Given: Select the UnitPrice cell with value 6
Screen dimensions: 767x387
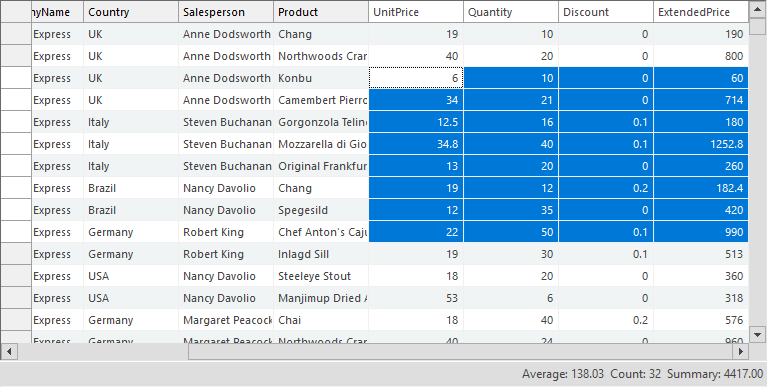Looking at the screenshot, I should click(415, 78).
